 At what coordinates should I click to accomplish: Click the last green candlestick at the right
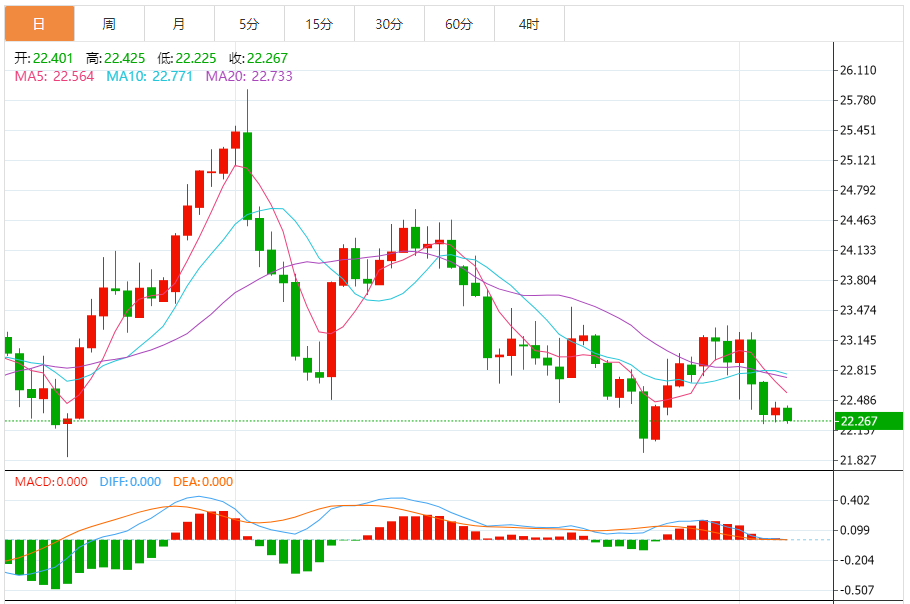788,414
